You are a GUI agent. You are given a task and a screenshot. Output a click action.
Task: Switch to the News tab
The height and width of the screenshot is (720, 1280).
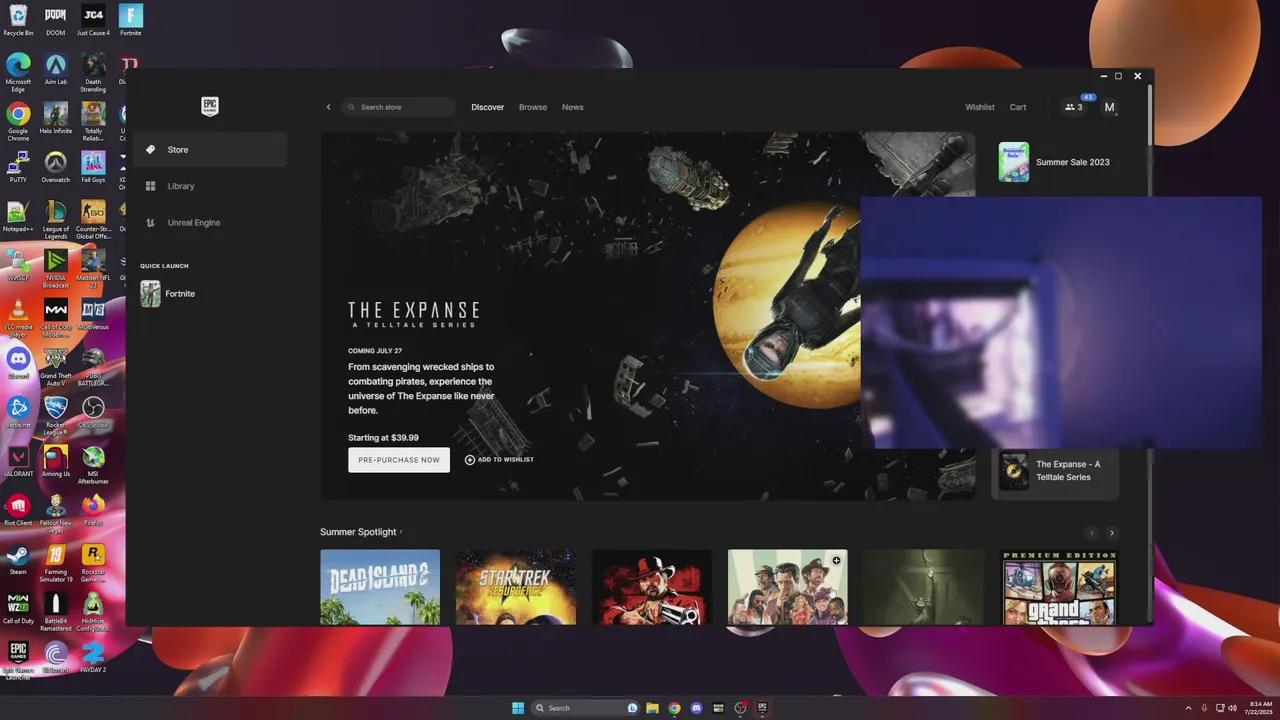572,107
